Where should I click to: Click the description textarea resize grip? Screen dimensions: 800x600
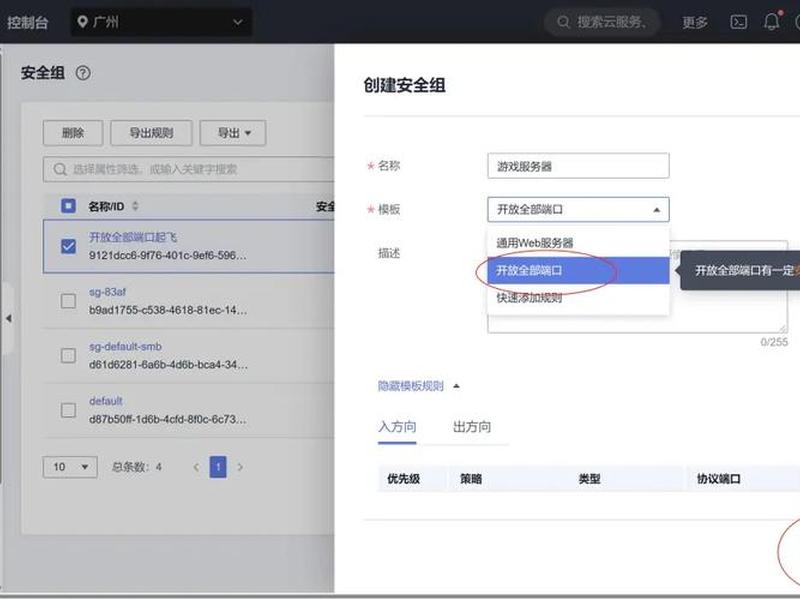(784, 329)
